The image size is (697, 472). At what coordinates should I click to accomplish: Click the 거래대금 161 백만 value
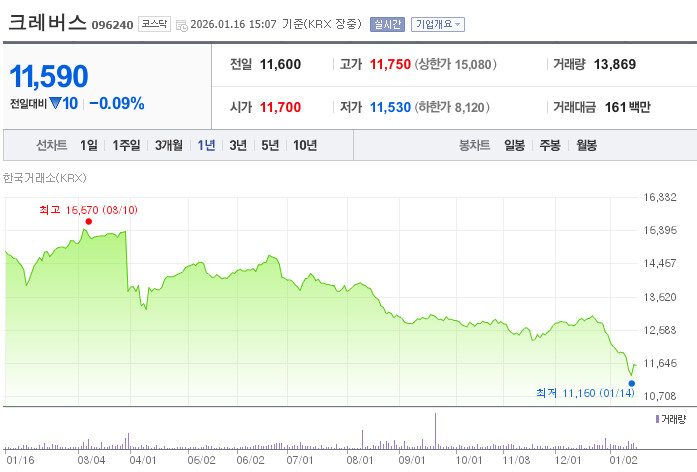[x=627, y=107]
